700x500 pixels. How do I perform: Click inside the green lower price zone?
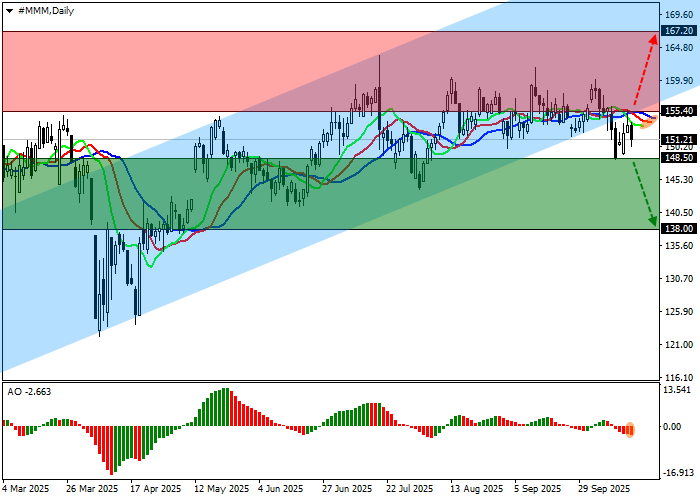tap(300, 210)
